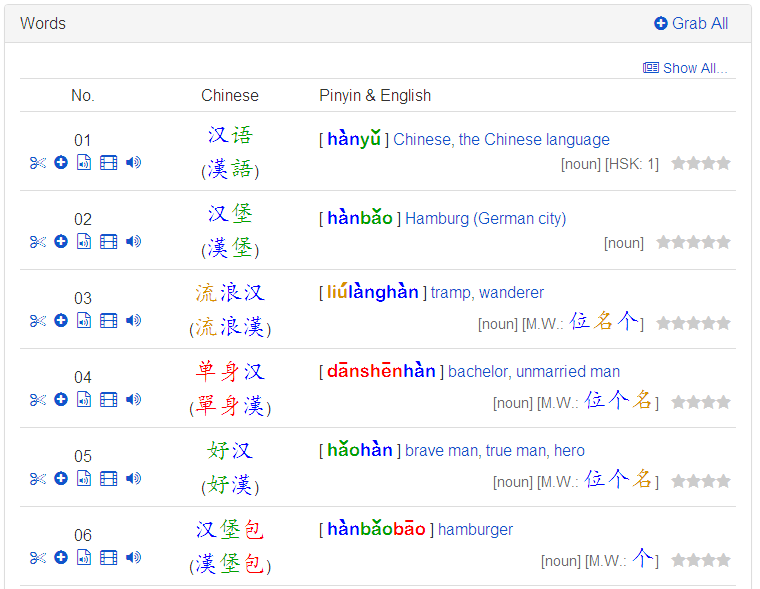The height and width of the screenshot is (589, 760).
Task: Open the hànyǔ pinyin link
Action: pyautogui.click(x=353, y=139)
